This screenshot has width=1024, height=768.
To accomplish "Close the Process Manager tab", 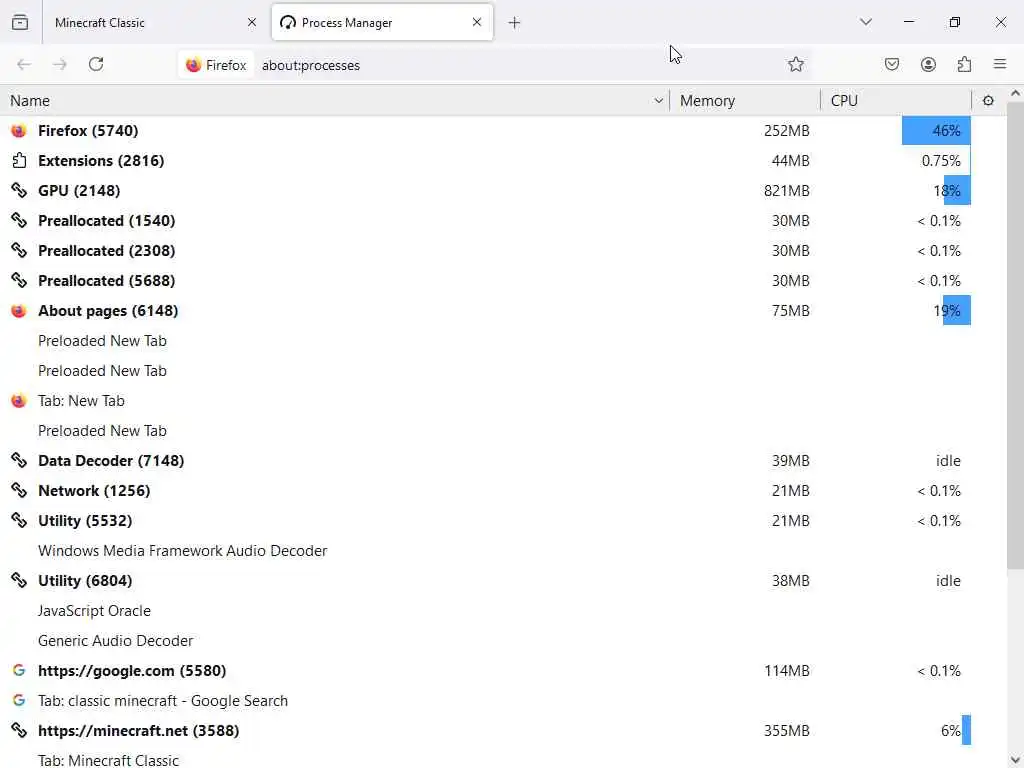I will pos(477,22).
